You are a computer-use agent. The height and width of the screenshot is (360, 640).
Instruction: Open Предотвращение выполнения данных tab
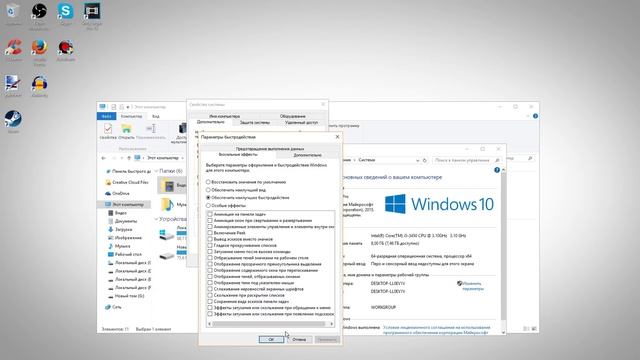coord(270,149)
